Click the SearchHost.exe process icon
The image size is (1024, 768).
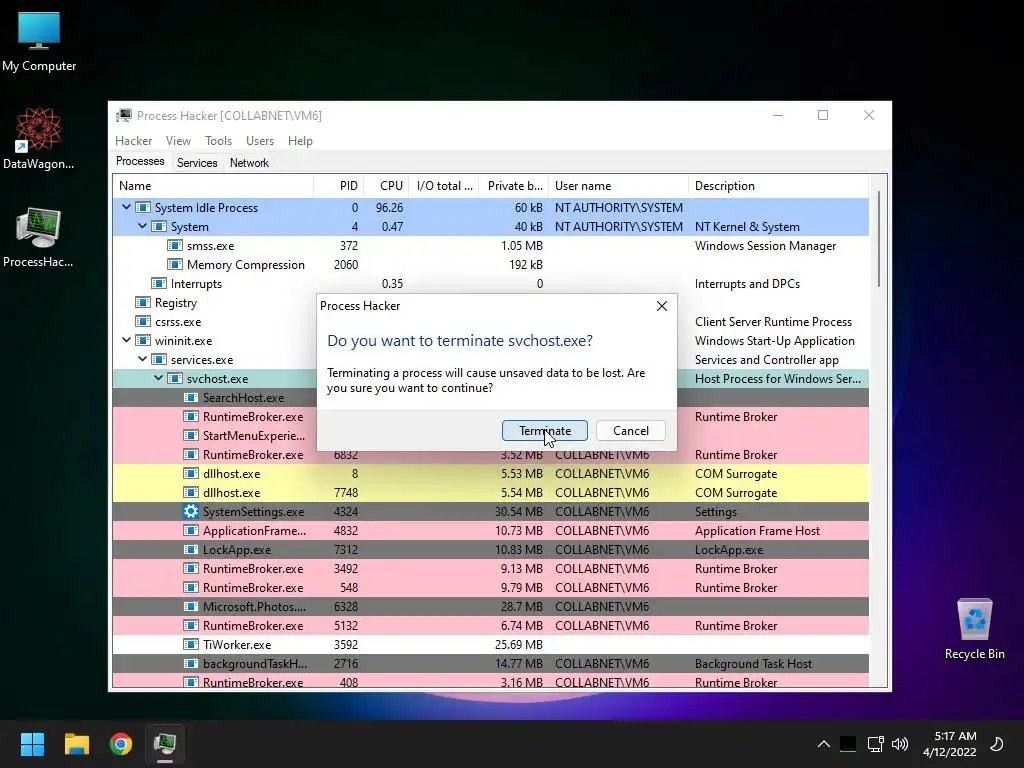coord(191,398)
